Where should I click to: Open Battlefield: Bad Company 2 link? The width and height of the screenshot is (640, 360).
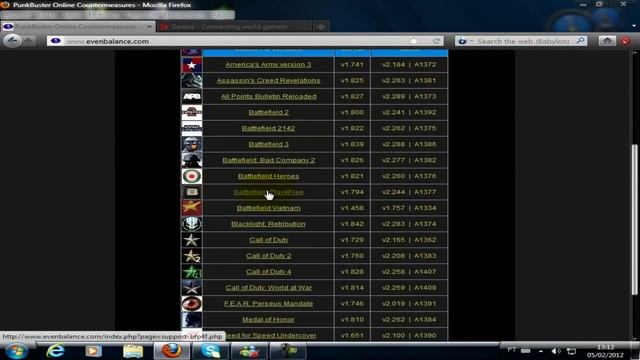pyautogui.click(x=268, y=160)
